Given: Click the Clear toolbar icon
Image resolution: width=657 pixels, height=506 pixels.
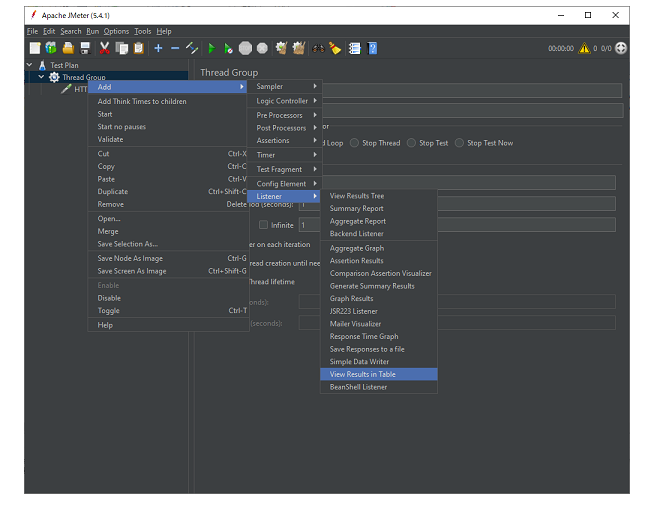Looking at the screenshot, I should click(x=281, y=48).
